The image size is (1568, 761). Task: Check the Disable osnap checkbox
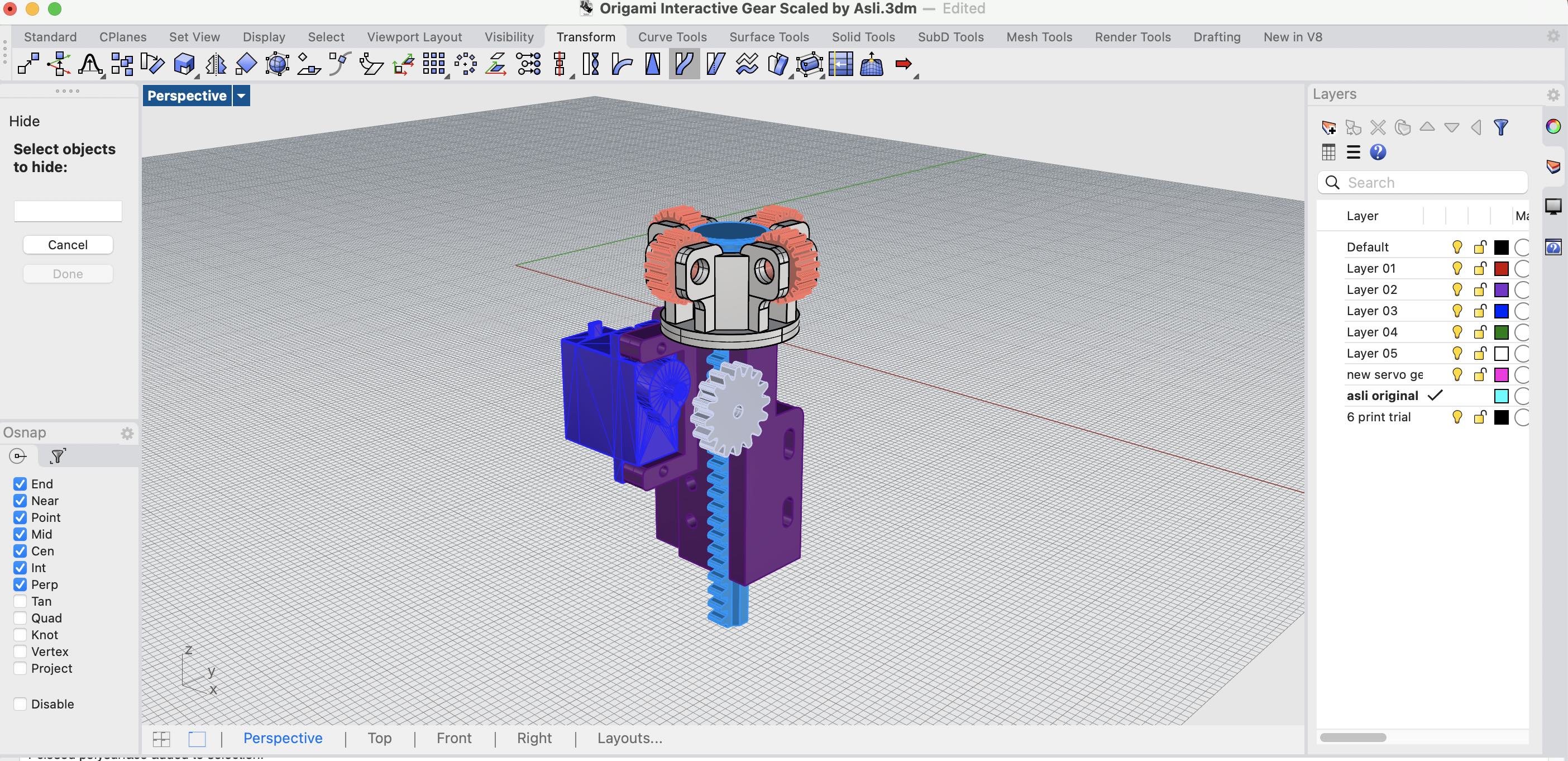pyautogui.click(x=20, y=705)
